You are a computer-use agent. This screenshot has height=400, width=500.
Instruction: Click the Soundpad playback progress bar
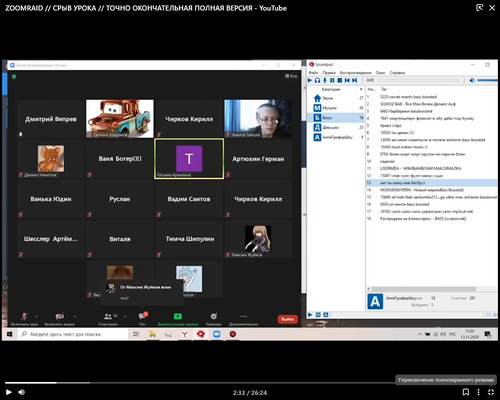(419, 80)
